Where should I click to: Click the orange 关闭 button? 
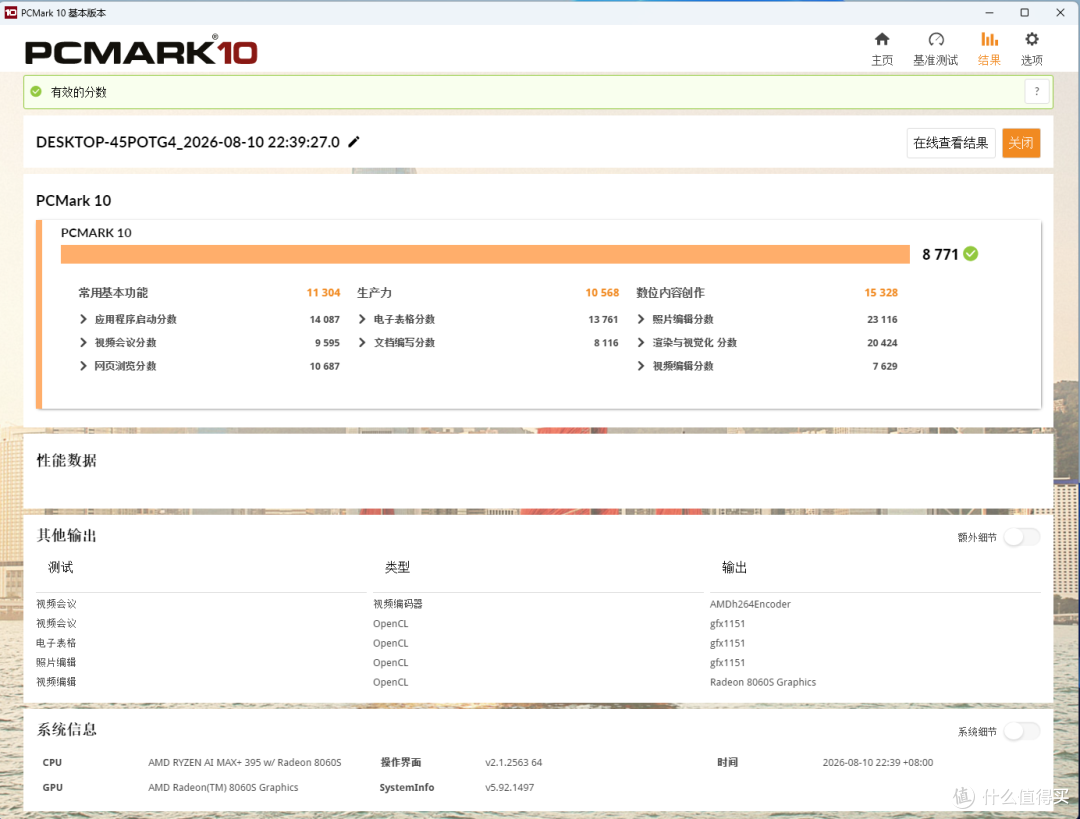coord(1021,143)
